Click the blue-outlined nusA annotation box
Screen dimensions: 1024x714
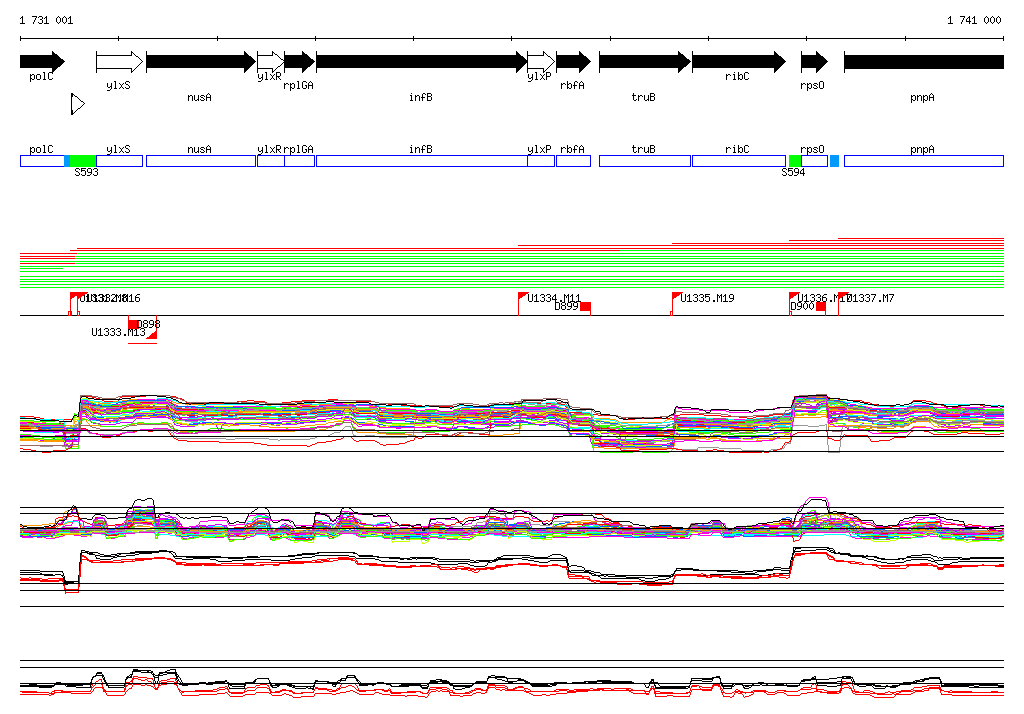(x=200, y=161)
